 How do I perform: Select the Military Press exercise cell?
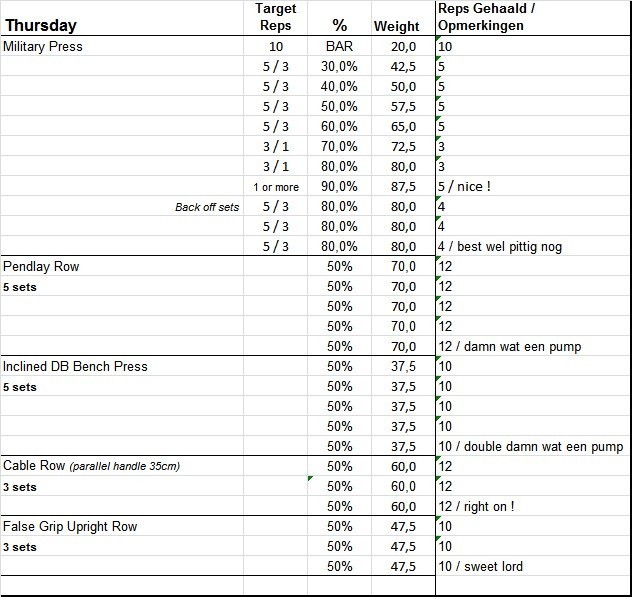(43, 46)
